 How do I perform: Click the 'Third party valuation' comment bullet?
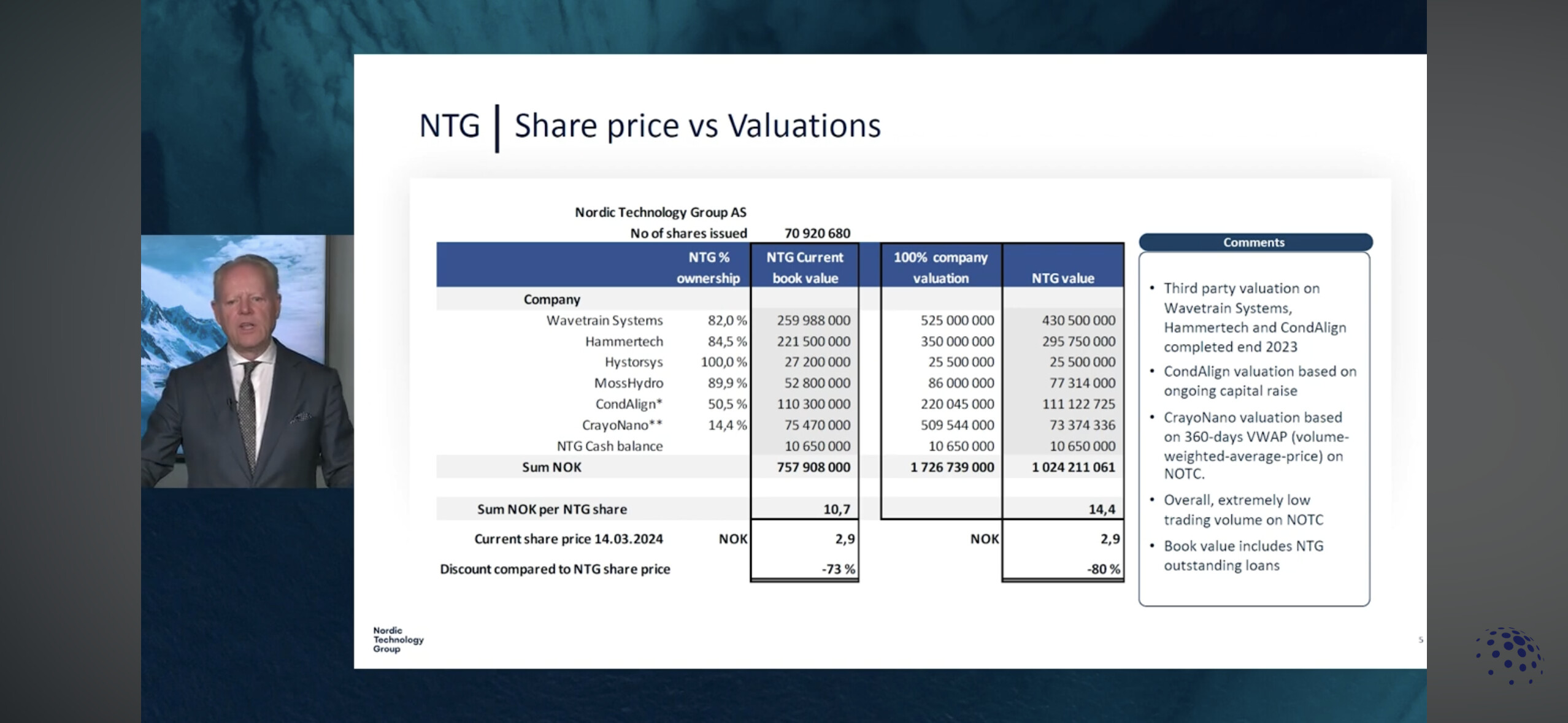click(1255, 318)
